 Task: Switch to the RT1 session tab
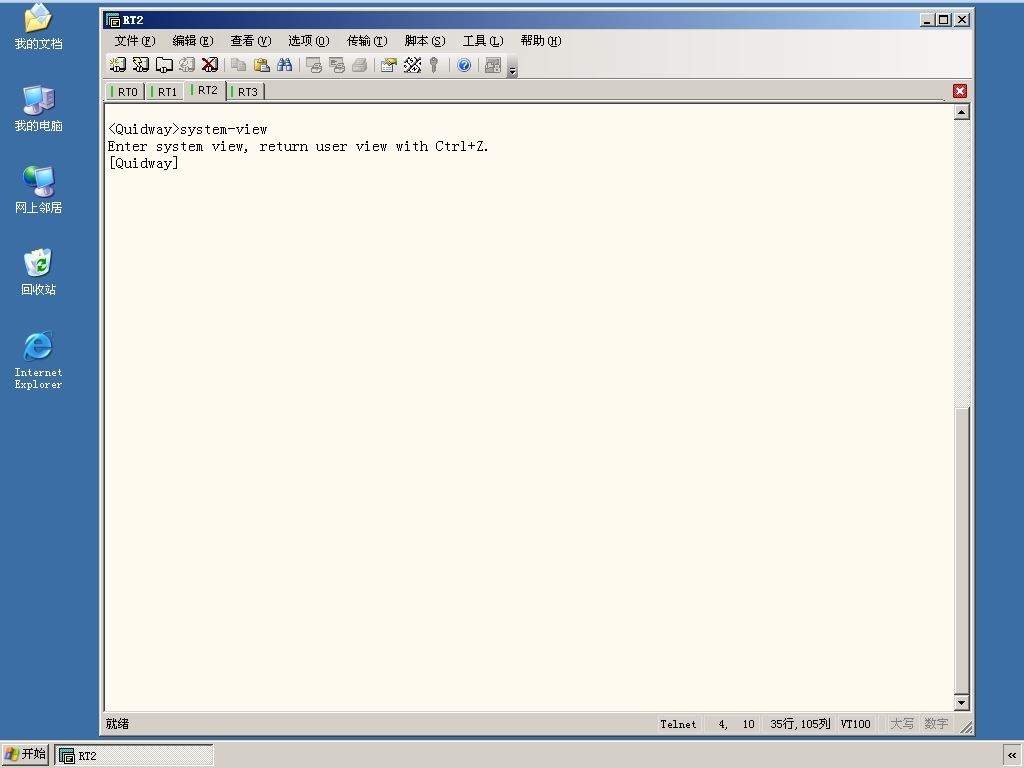click(x=165, y=91)
